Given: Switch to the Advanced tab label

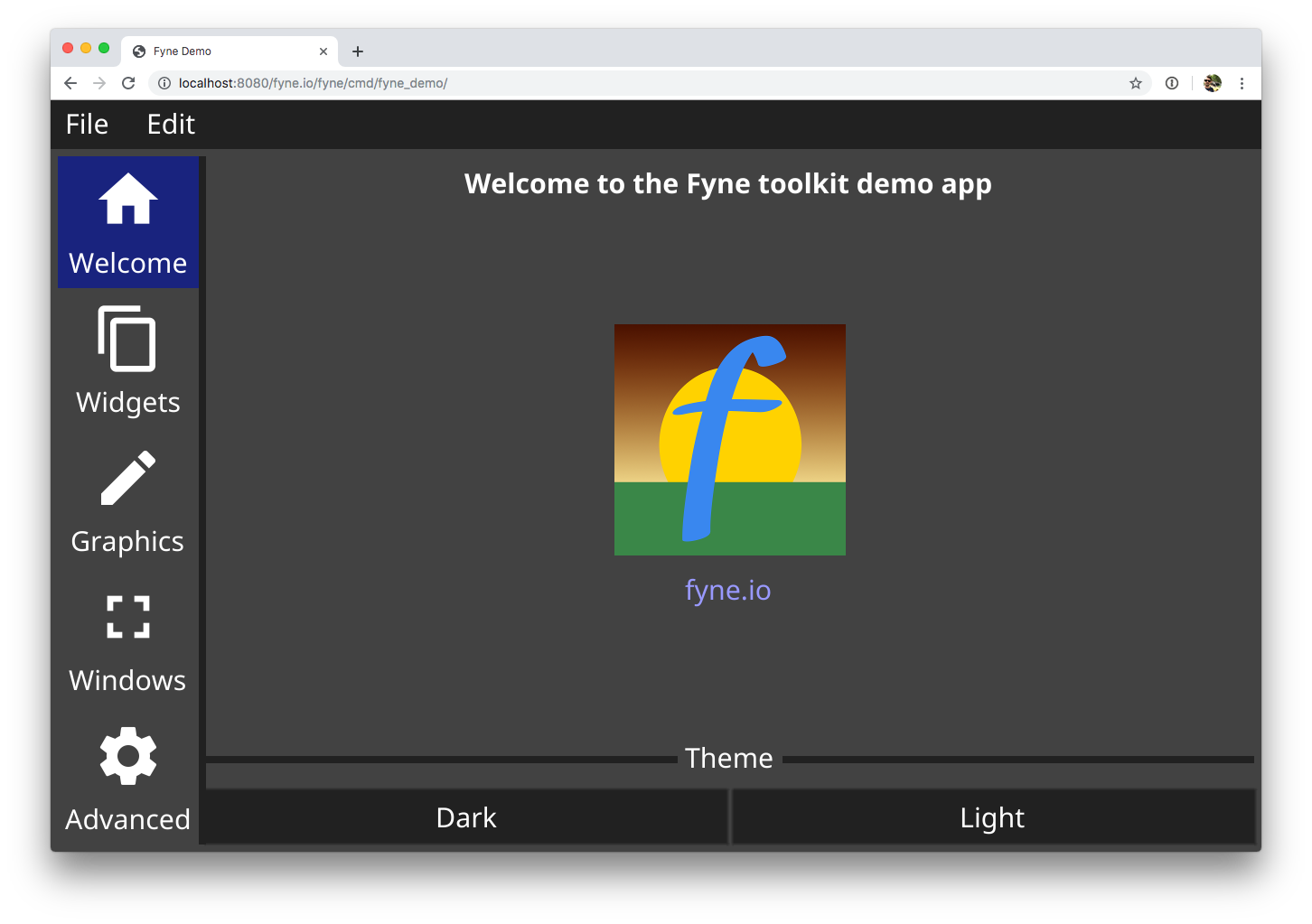Looking at the screenshot, I should pos(128,819).
